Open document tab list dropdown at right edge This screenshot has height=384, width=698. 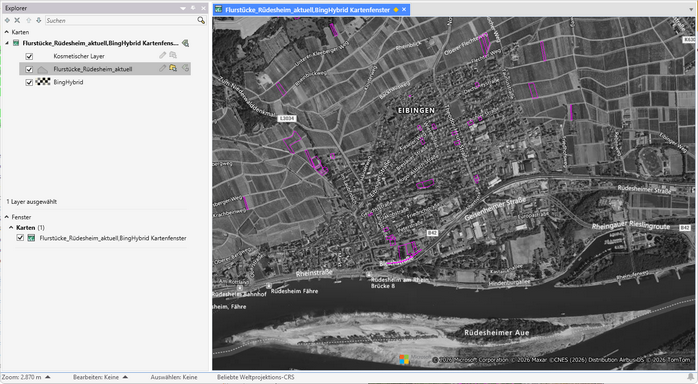pyautogui.click(x=691, y=9)
